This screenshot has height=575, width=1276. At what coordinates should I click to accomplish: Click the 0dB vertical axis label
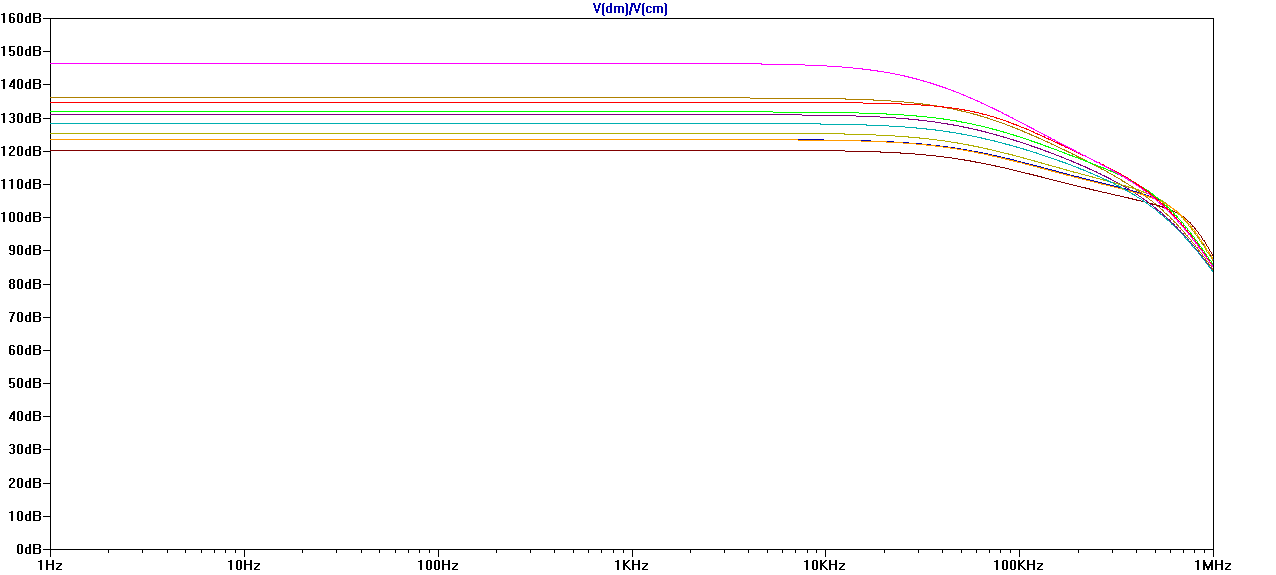(x=29, y=549)
